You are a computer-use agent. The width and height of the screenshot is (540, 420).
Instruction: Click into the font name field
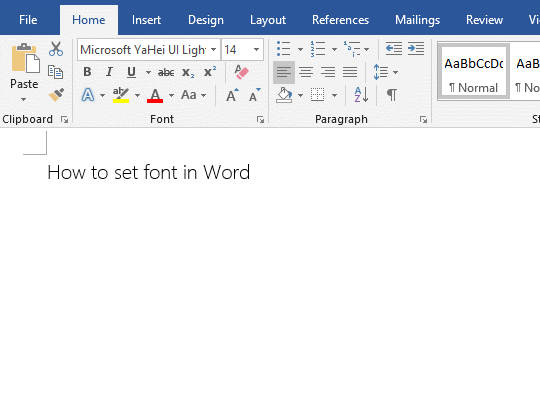click(143, 50)
